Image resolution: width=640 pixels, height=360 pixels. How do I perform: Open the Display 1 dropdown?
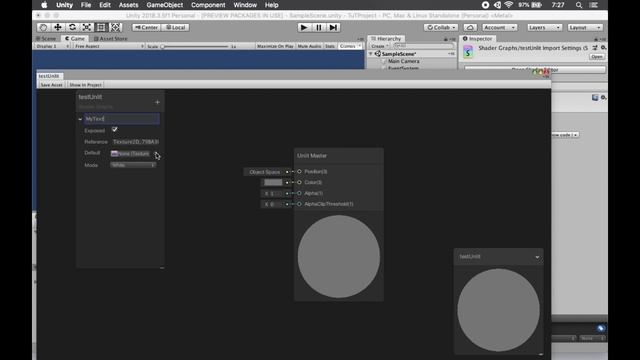52,46
